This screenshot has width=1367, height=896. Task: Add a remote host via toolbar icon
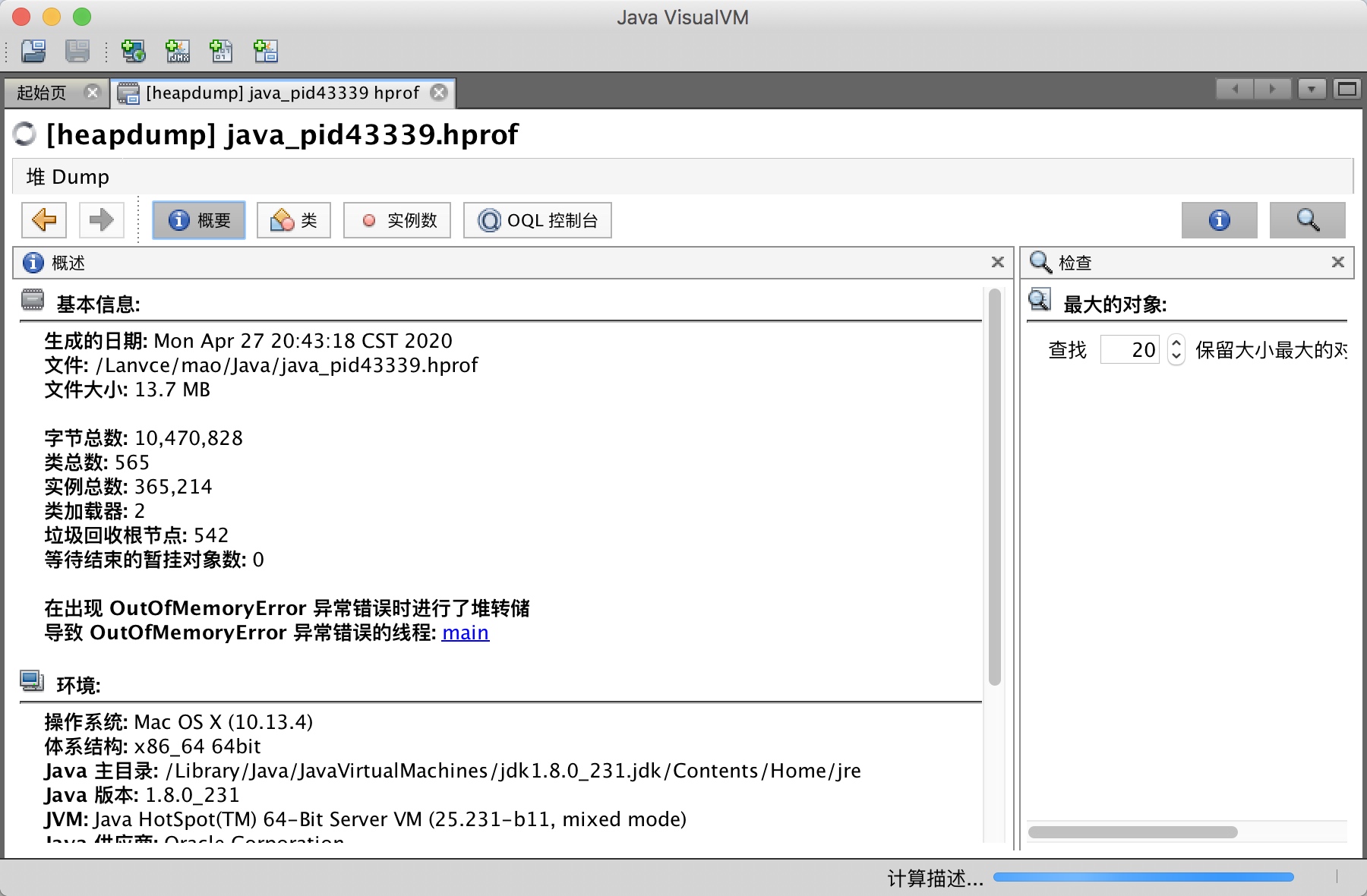[134, 51]
